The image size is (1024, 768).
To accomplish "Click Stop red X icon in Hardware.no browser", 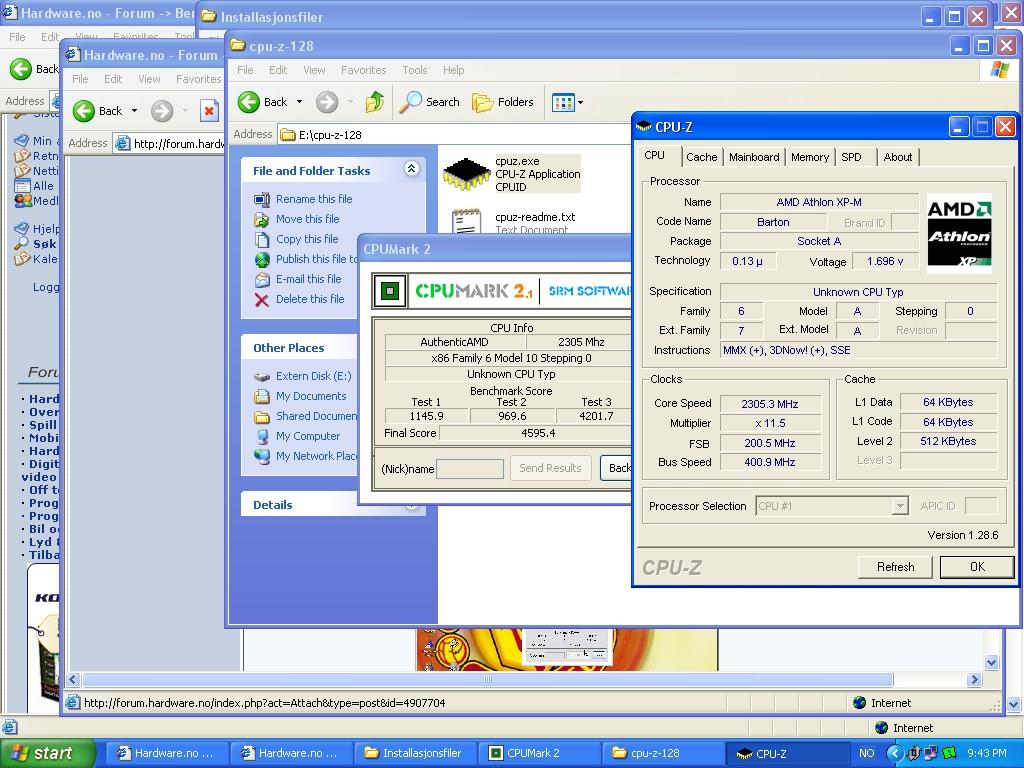I will coord(208,111).
